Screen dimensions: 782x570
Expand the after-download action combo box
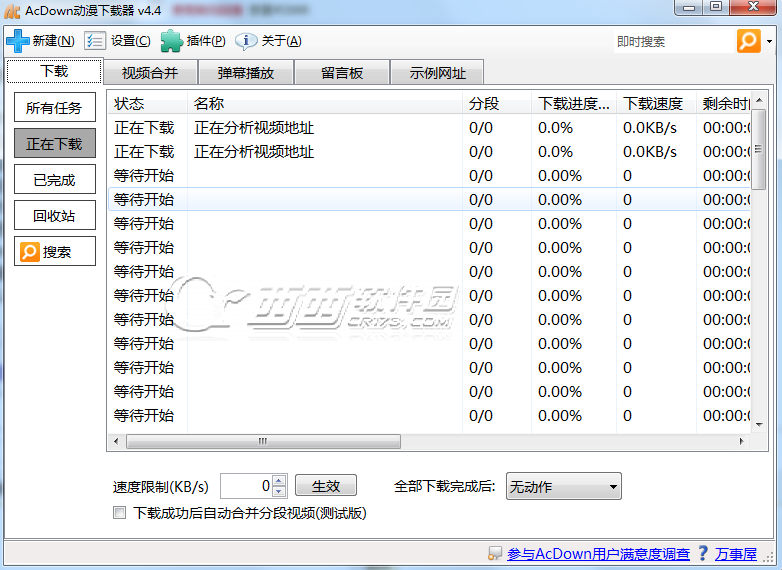point(564,486)
